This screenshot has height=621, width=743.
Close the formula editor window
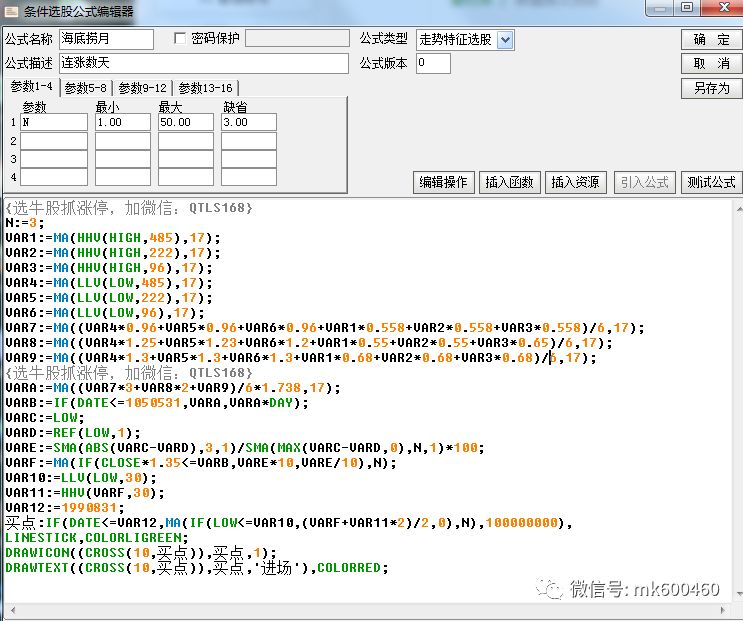point(722,8)
